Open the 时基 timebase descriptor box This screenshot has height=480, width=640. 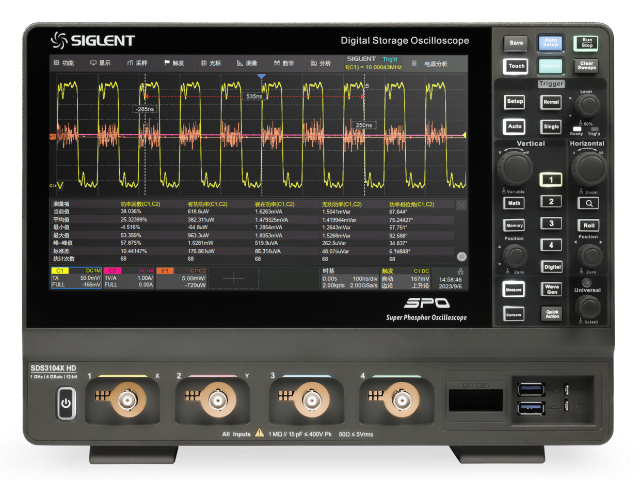(x=349, y=278)
